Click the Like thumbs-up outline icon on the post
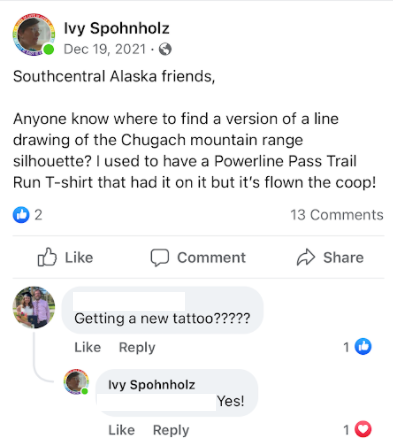Screen dimensions: 393x442 click(x=47, y=257)
